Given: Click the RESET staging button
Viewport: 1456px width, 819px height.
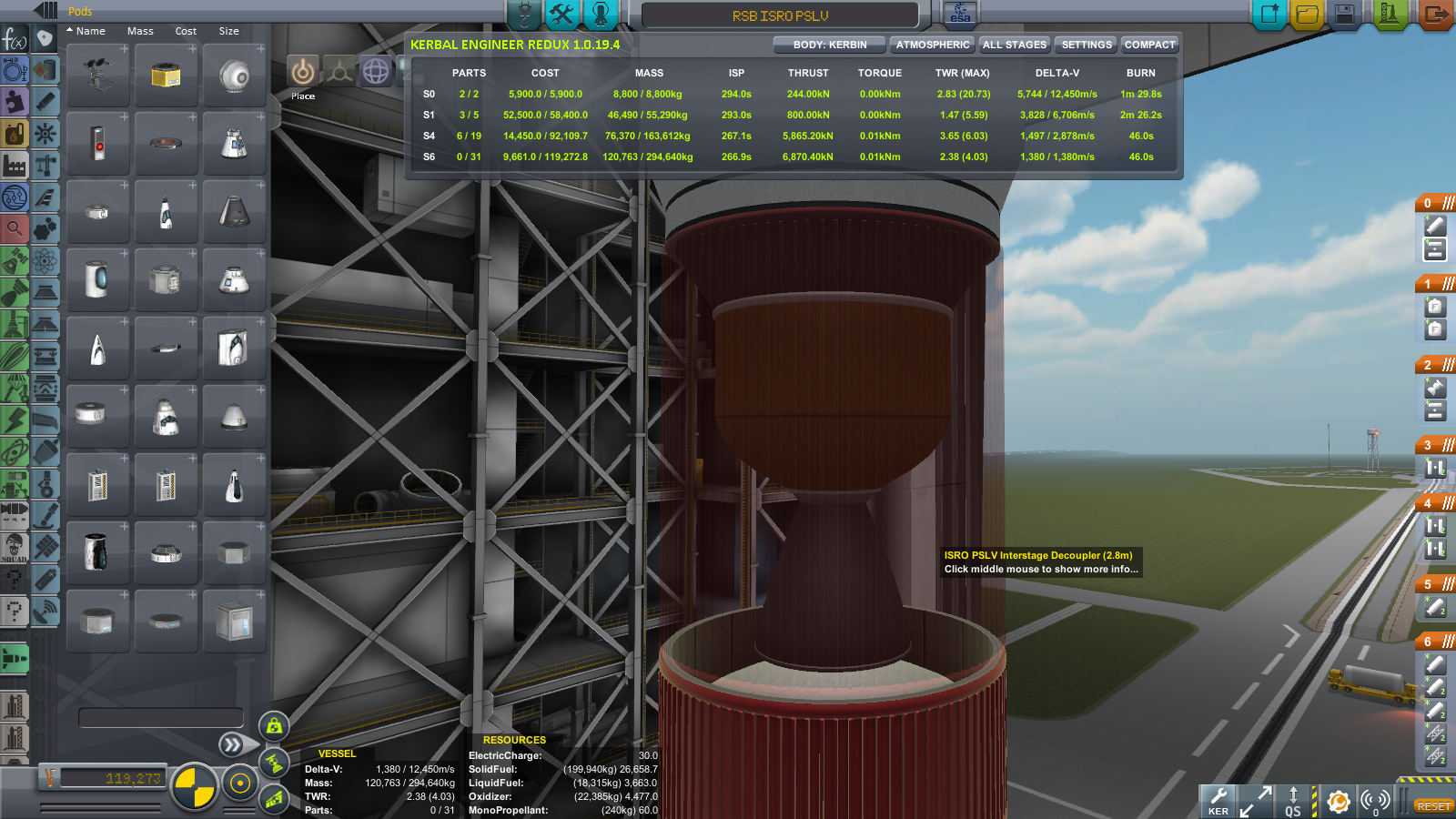Looking at the screenshot, I should (x=1433, y=806).
